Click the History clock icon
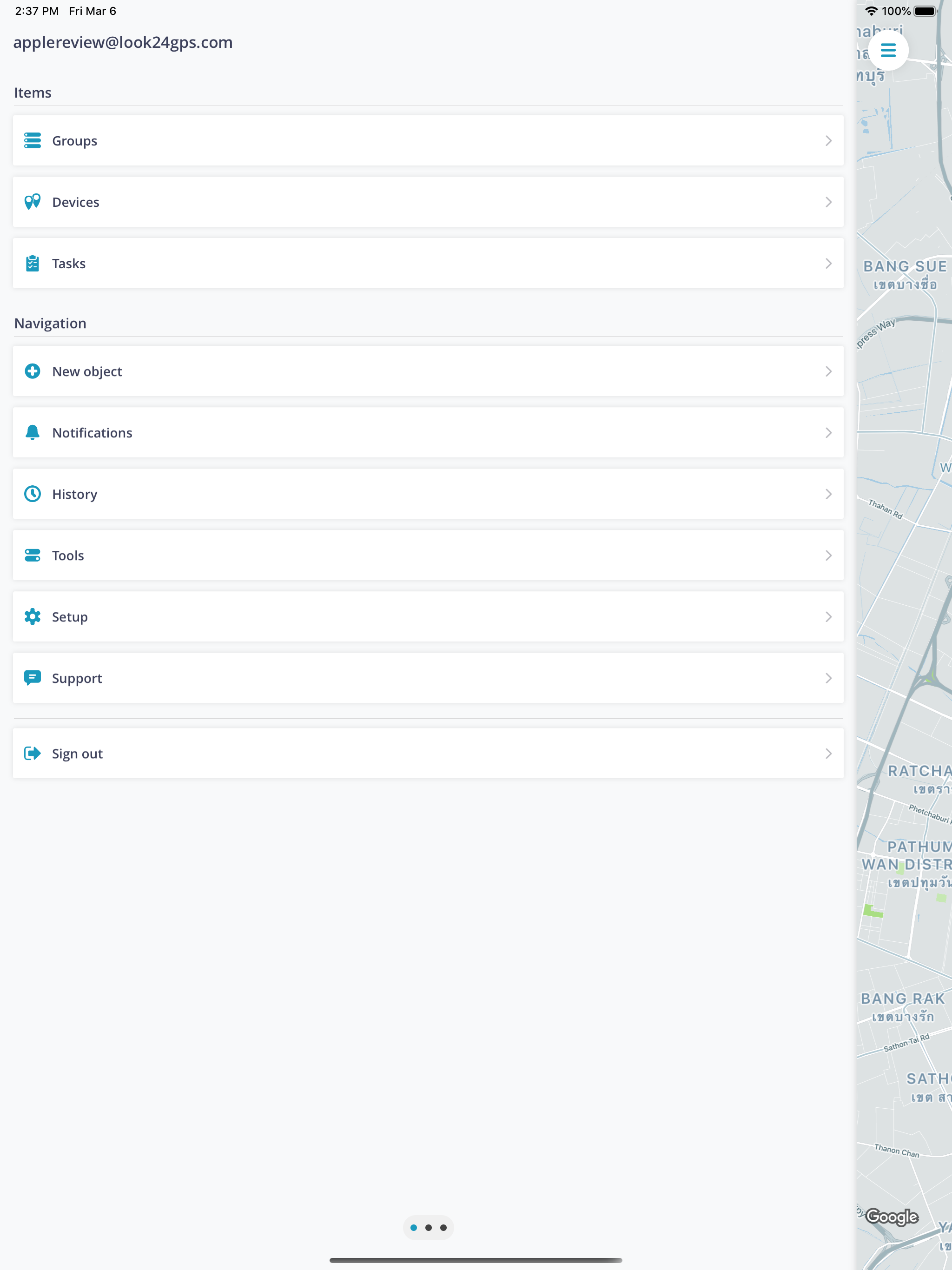The image size is (952, 1270). (33, 494)
